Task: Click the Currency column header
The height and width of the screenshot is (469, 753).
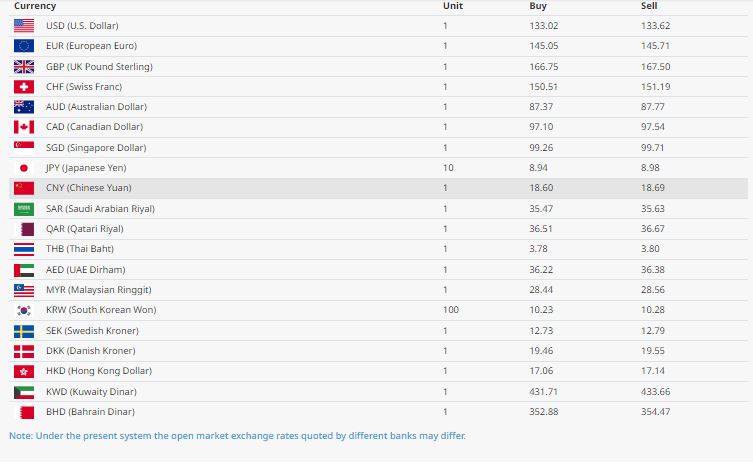Action: (x=35, y=6)
